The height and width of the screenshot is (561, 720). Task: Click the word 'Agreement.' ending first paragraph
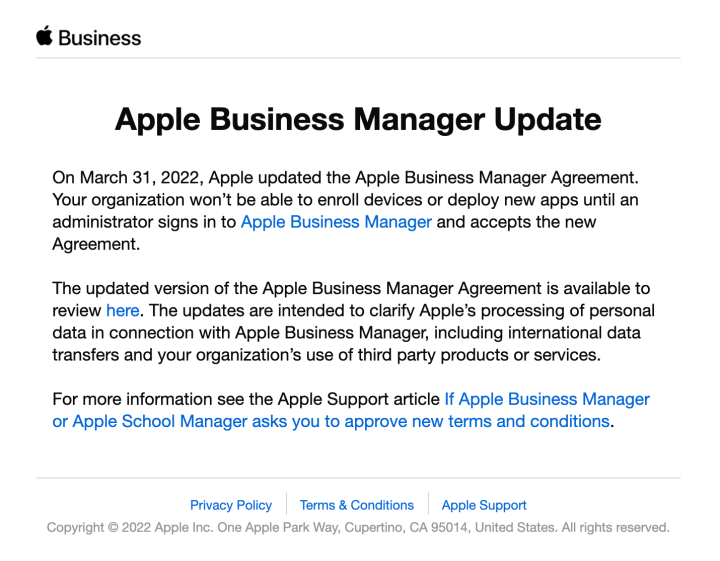tap(96, 244)
